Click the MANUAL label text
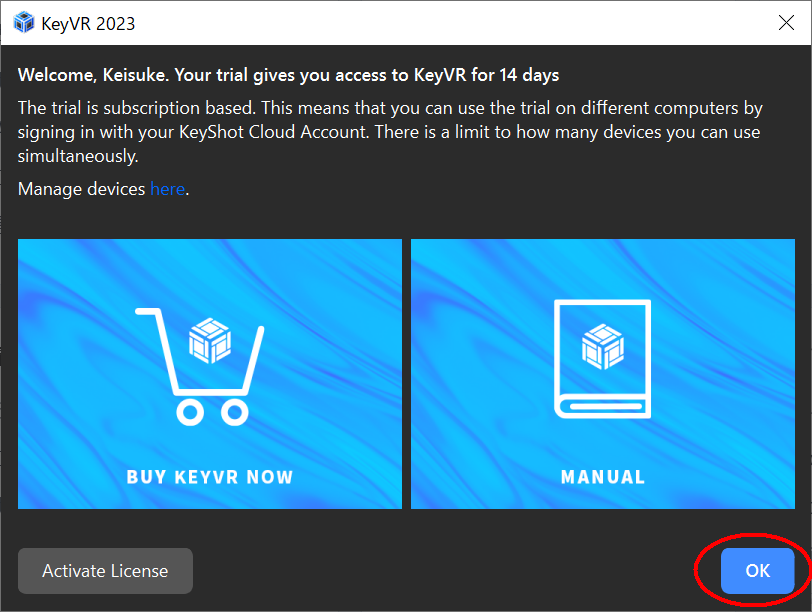812x612 pixels. (x=603, y=477)
